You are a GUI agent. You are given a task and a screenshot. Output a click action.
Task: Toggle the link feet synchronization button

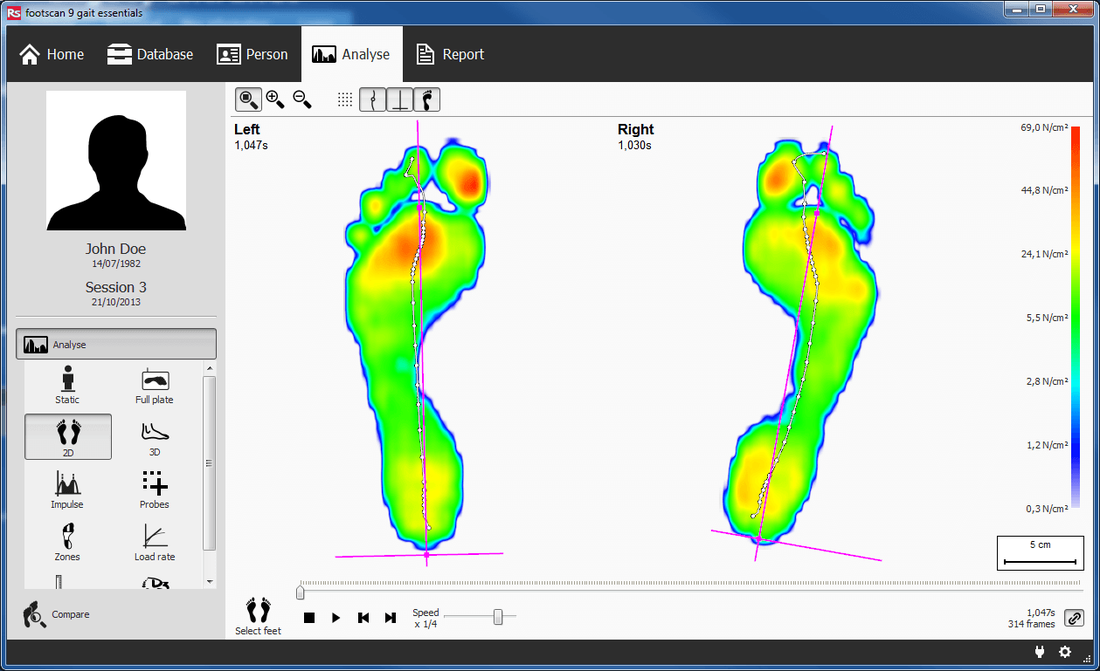pyautogui.click(x=1075, y=618)
